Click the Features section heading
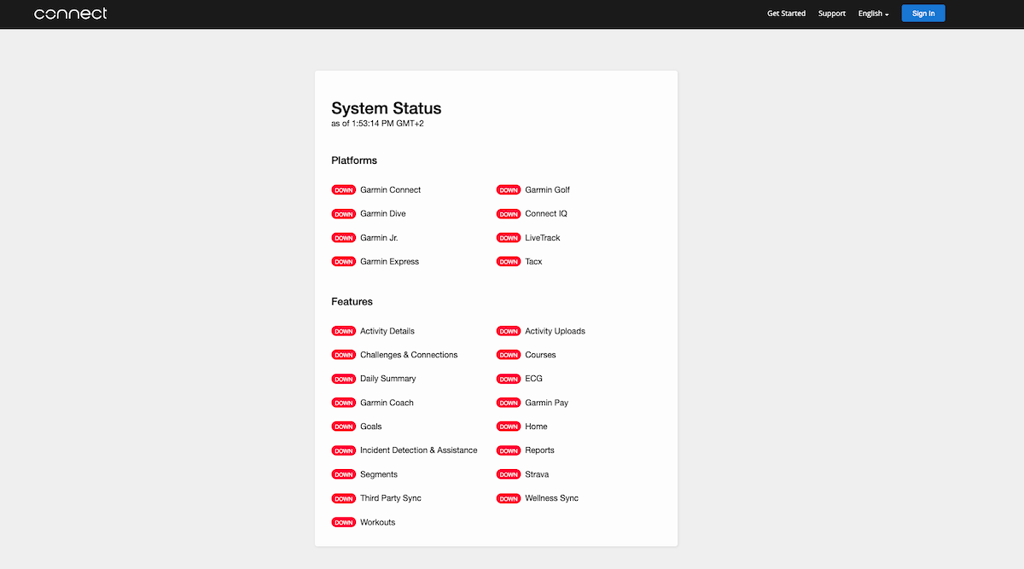 [352, 302]
